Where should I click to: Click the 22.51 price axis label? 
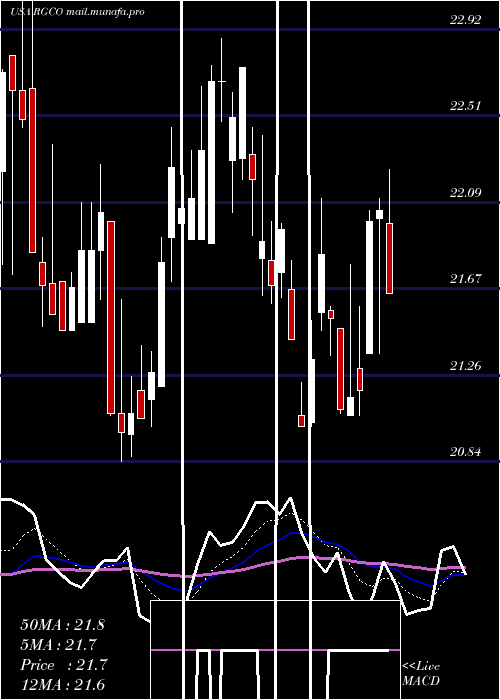pyautogui.click(x=466, y=106)
